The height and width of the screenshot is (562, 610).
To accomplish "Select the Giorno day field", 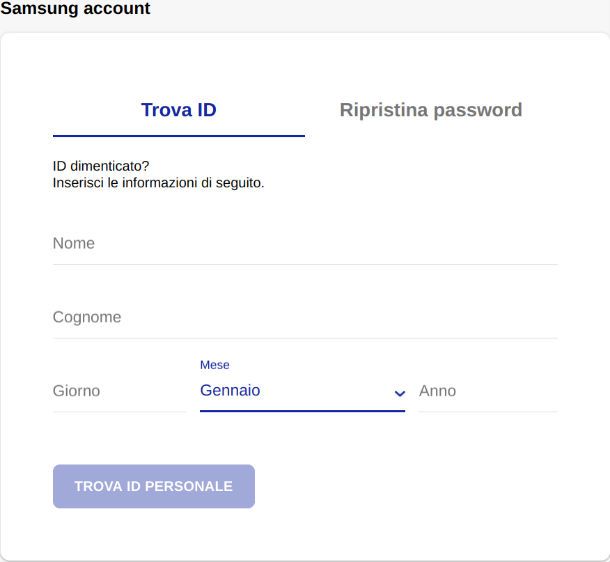I will (119, 391).
